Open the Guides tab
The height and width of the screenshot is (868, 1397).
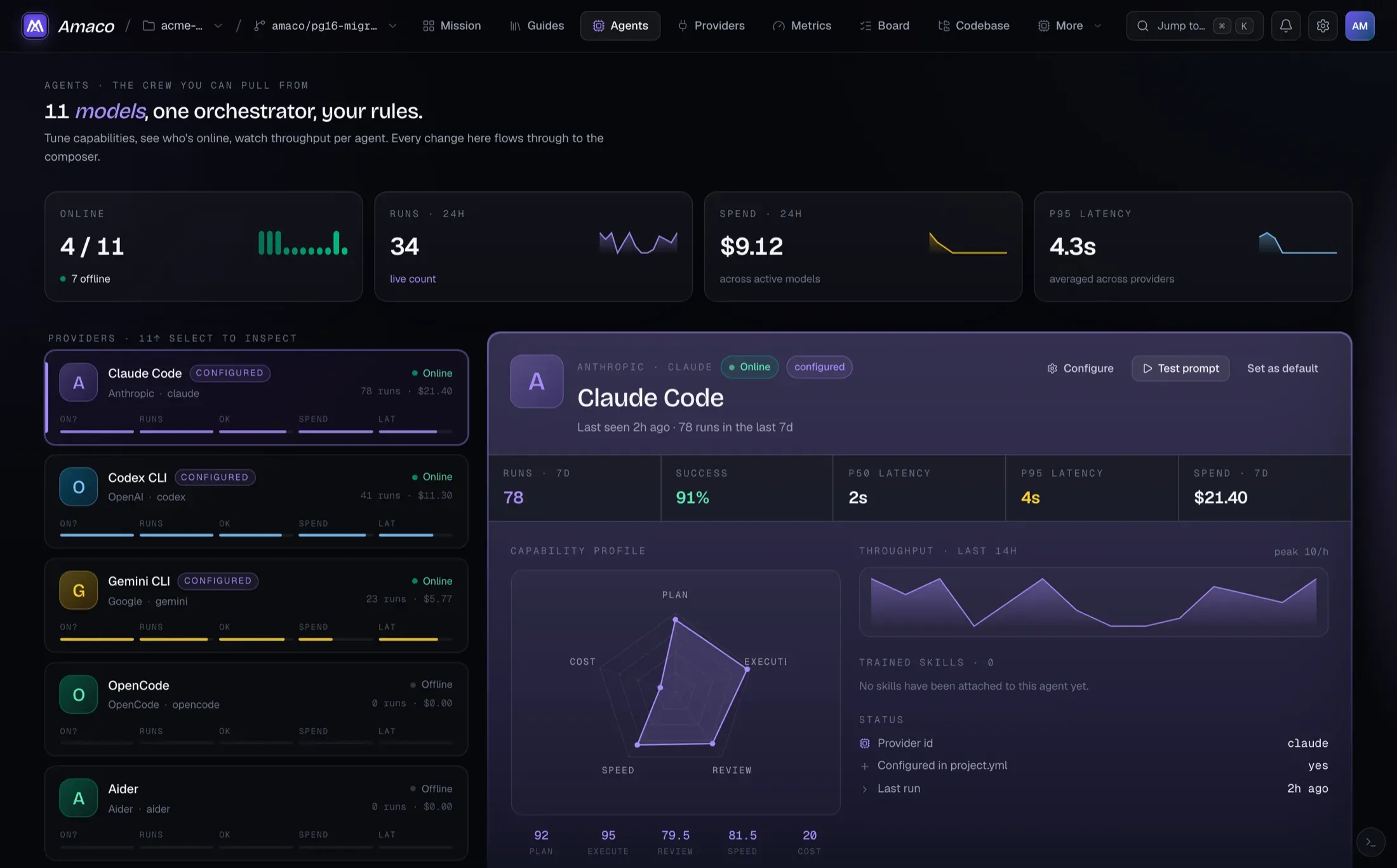[537, 26]
